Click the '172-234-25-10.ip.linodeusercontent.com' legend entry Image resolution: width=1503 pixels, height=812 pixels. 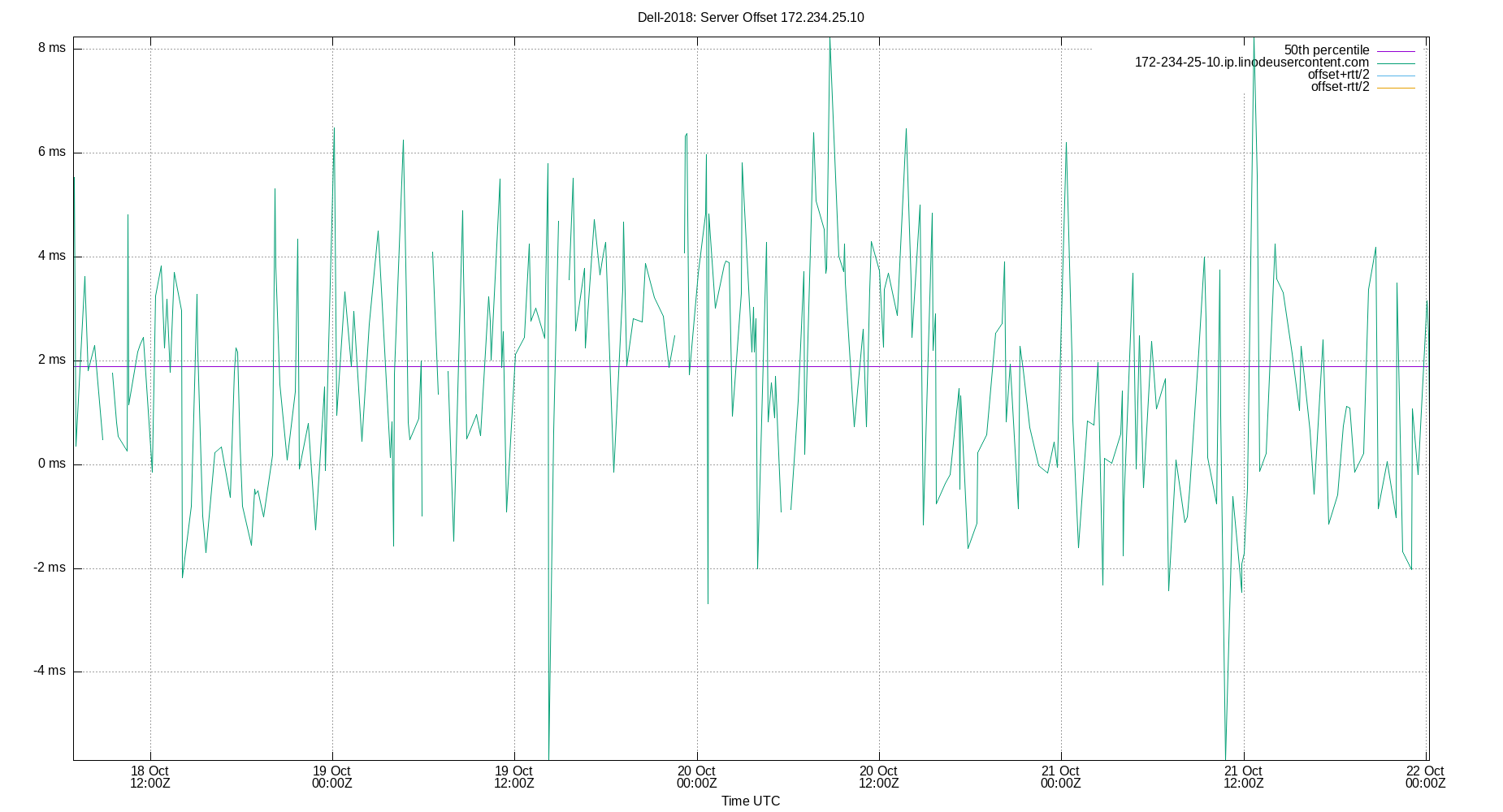pyautogui.click(x=1252, y=63)
